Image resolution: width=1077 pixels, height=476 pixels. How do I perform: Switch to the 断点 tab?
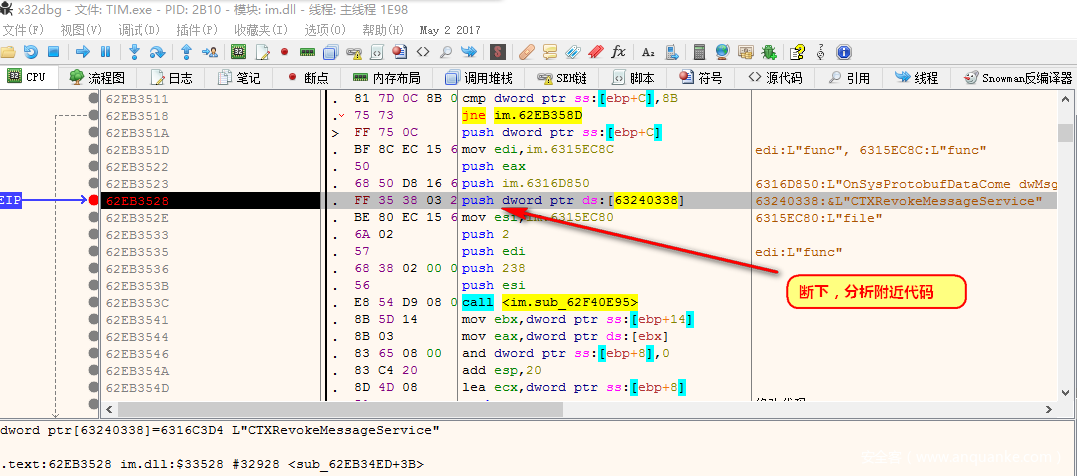pyautogui.click(x=307, y=77)
